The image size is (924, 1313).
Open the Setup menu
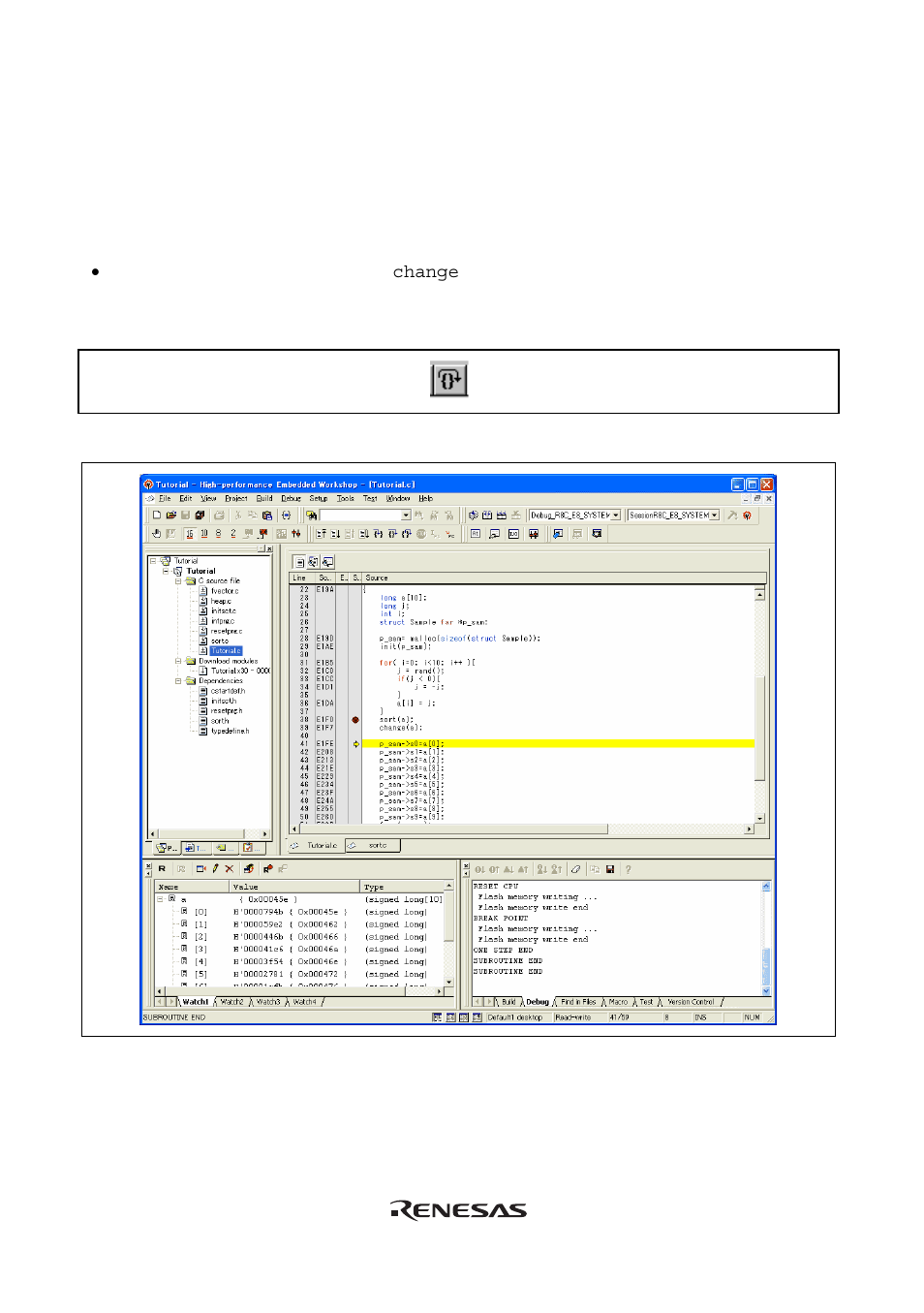click(318, 499)
